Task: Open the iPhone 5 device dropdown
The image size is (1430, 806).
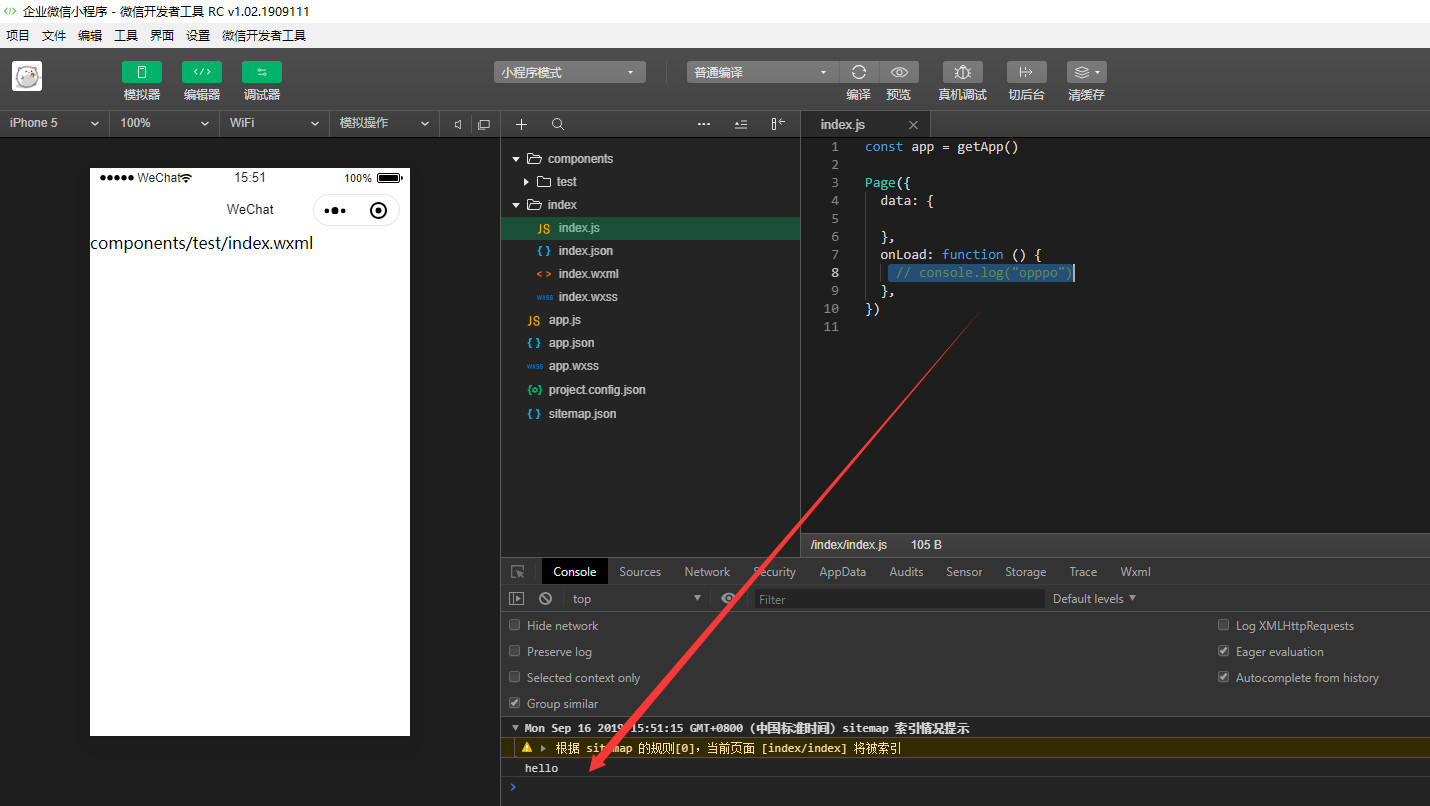Action: (55, 123)
